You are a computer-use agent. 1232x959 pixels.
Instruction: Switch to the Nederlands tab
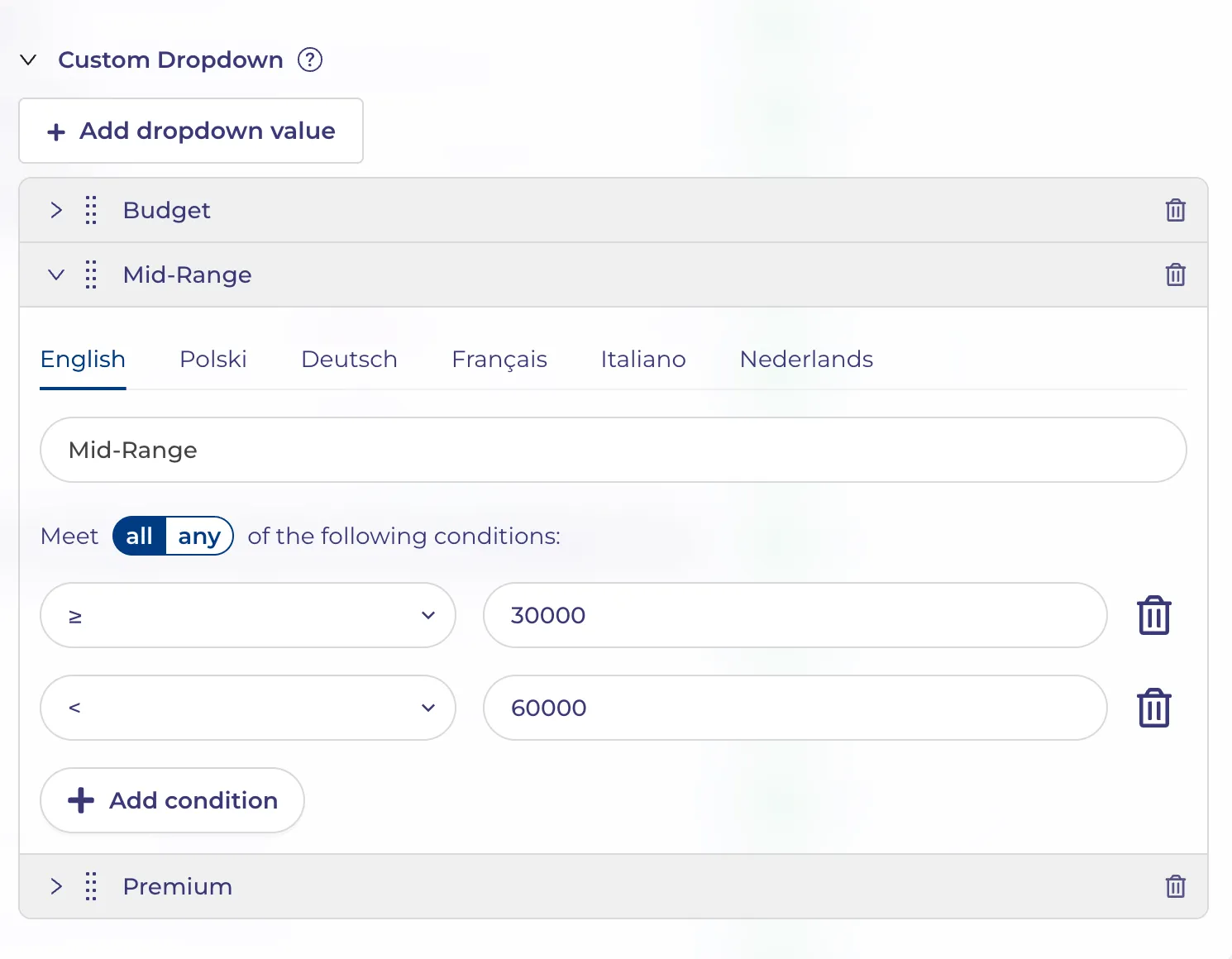click(806, 359)
